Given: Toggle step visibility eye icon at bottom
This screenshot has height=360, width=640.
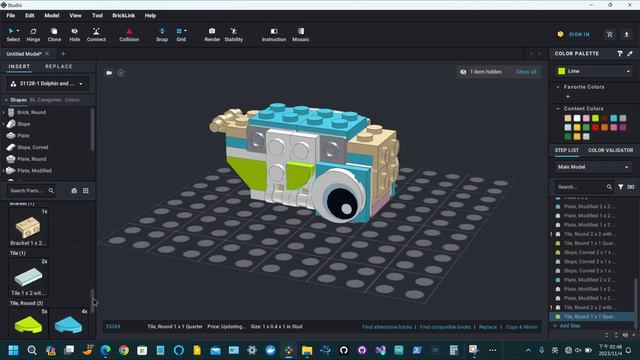Looking at the screenshot, I should tap(625, 335).
